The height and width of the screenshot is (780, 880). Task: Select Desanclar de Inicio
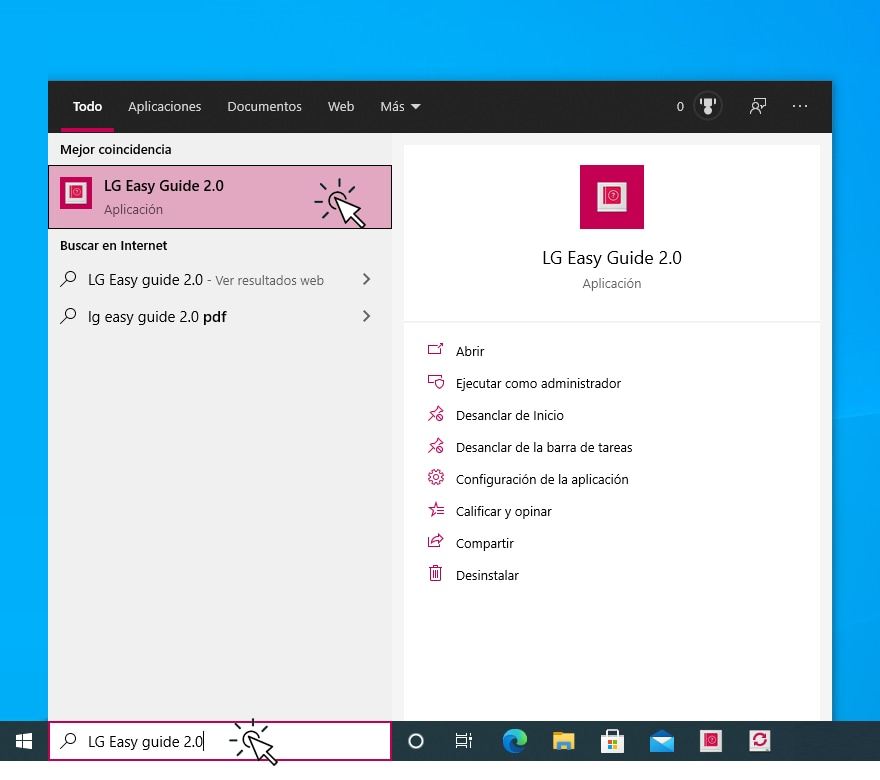pyautogui.click(x=510, y=415)
